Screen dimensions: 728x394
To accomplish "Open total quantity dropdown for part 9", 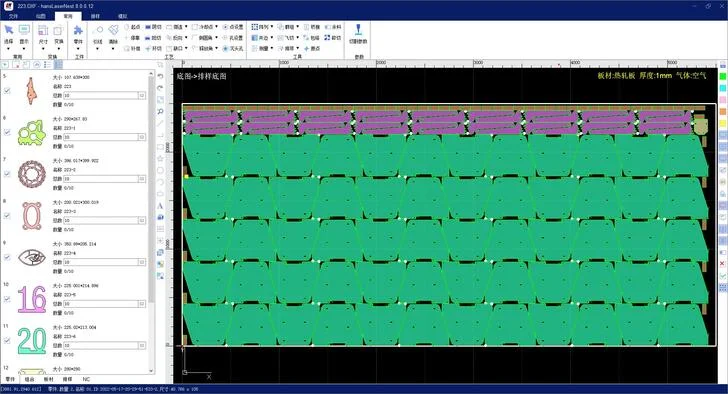I will [142, 262].
